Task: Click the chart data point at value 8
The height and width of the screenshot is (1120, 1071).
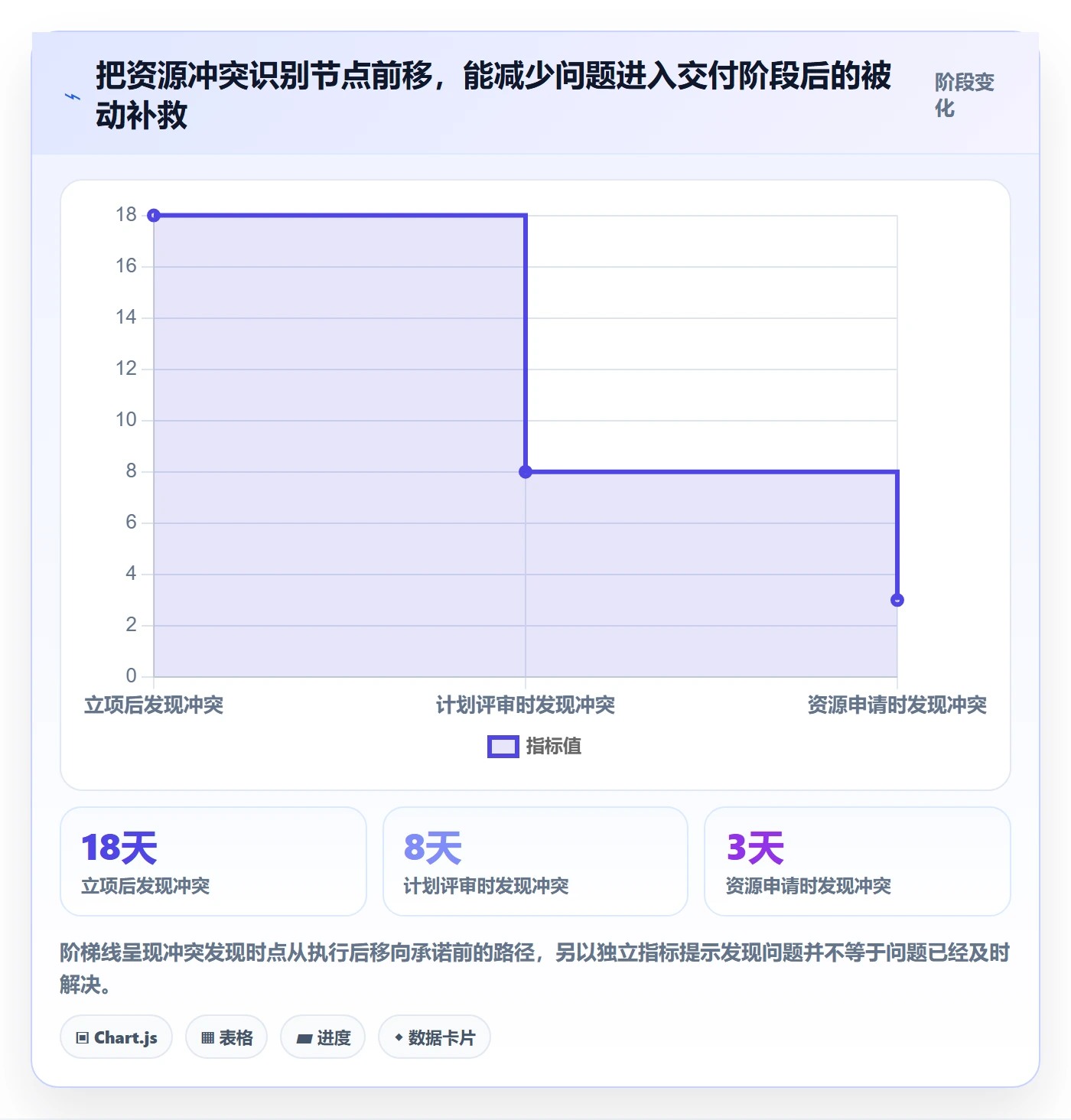Action: (x=526, y=472)
